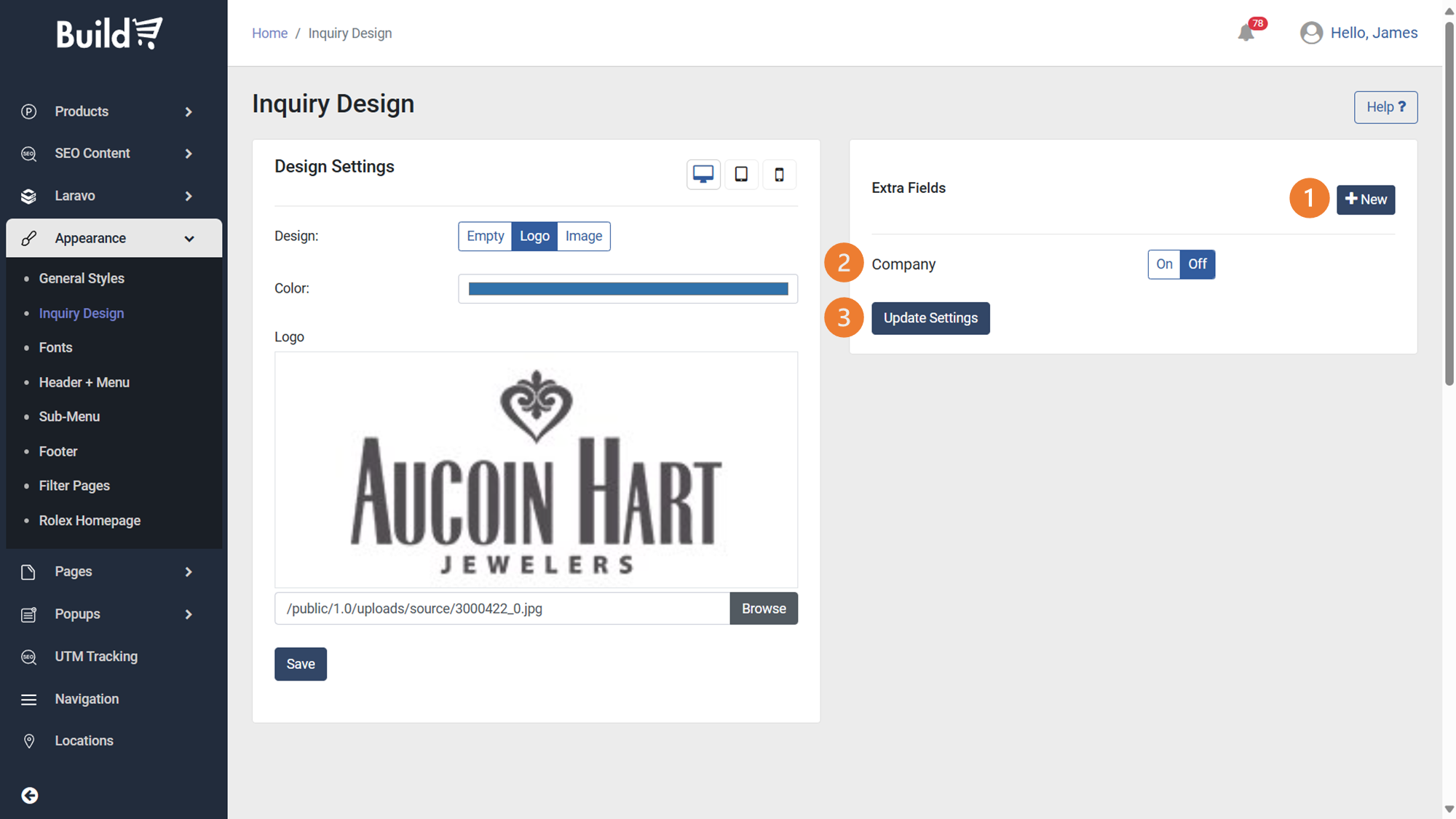Collapse sidebar using the back arrow icon
This screenshot has height=819, width=1456.
tap(30, 796)
